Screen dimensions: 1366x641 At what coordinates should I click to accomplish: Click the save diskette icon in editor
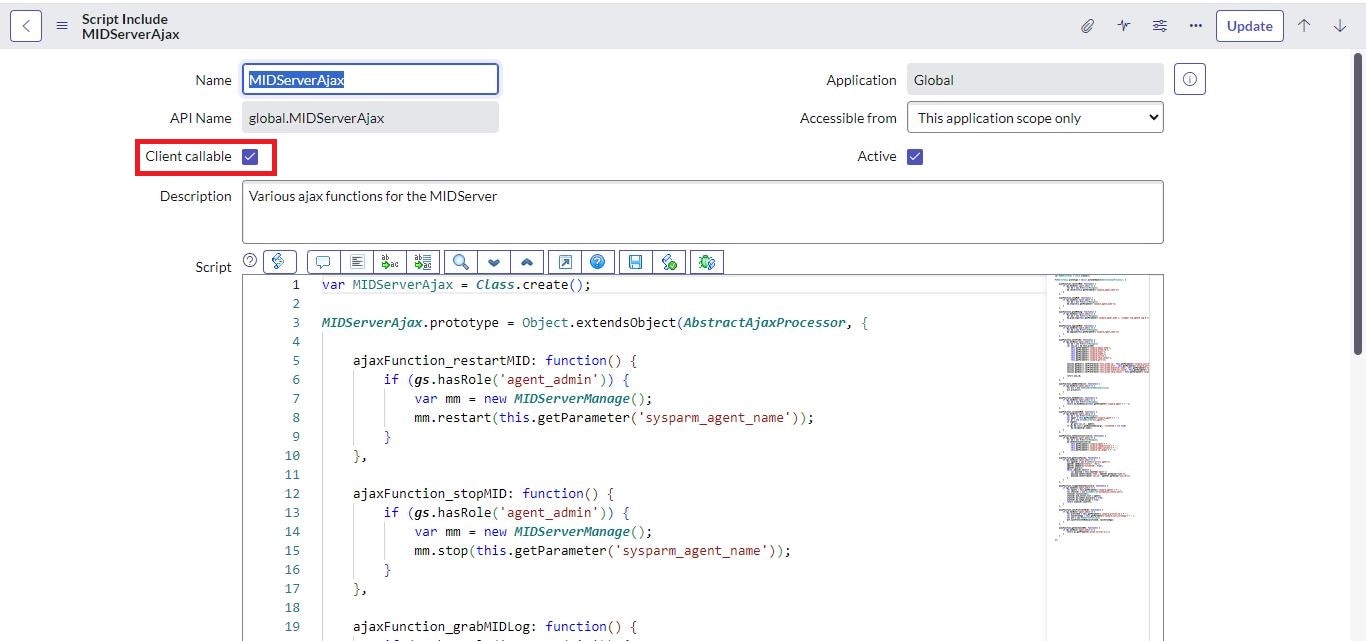tap(635, 262)
